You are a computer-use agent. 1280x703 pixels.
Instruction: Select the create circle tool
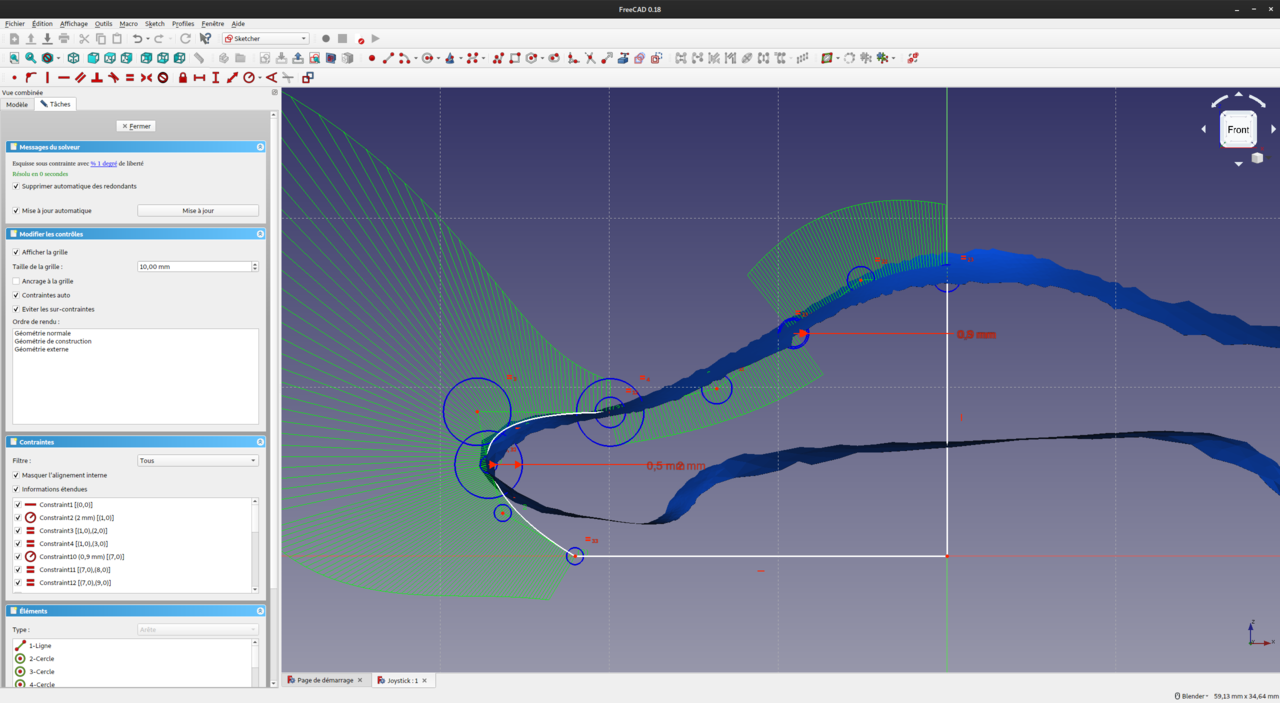pos(428,58)
